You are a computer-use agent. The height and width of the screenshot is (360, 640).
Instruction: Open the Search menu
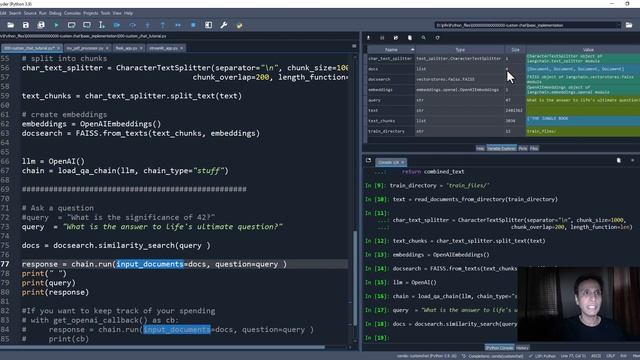pos(15,13)
